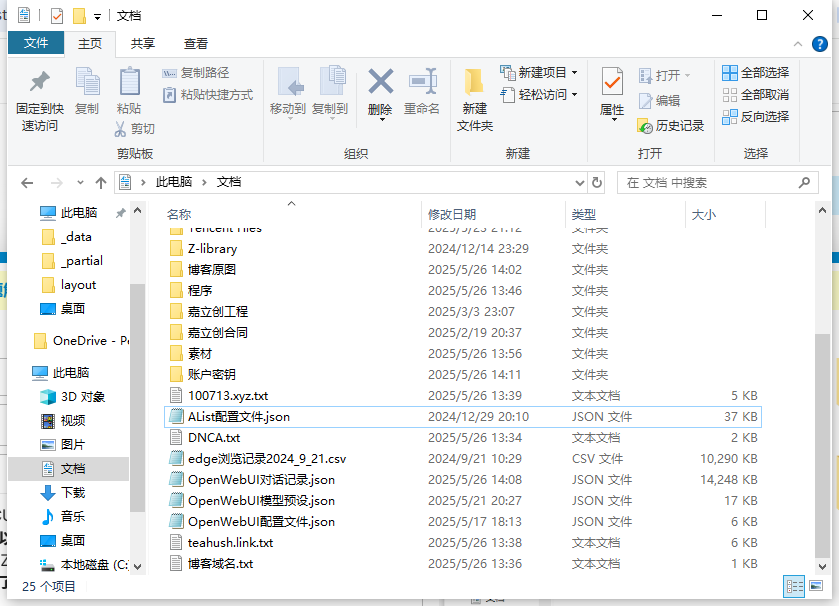This screenshot has width=839, height=606.
Task: Click the Copy icon in ribbon
Action: pyautogui.click(x=87, y=83)
